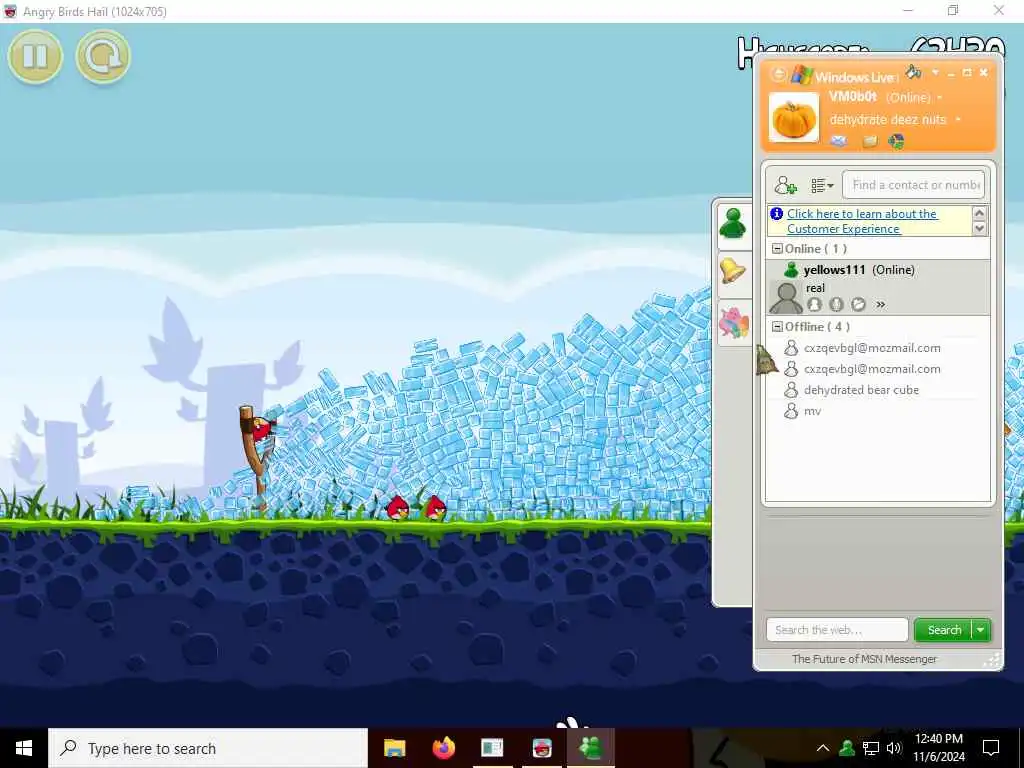Screen dimensions: 1024x768
Task: Click the share files icon under yellows111
Action: point(859,304)
